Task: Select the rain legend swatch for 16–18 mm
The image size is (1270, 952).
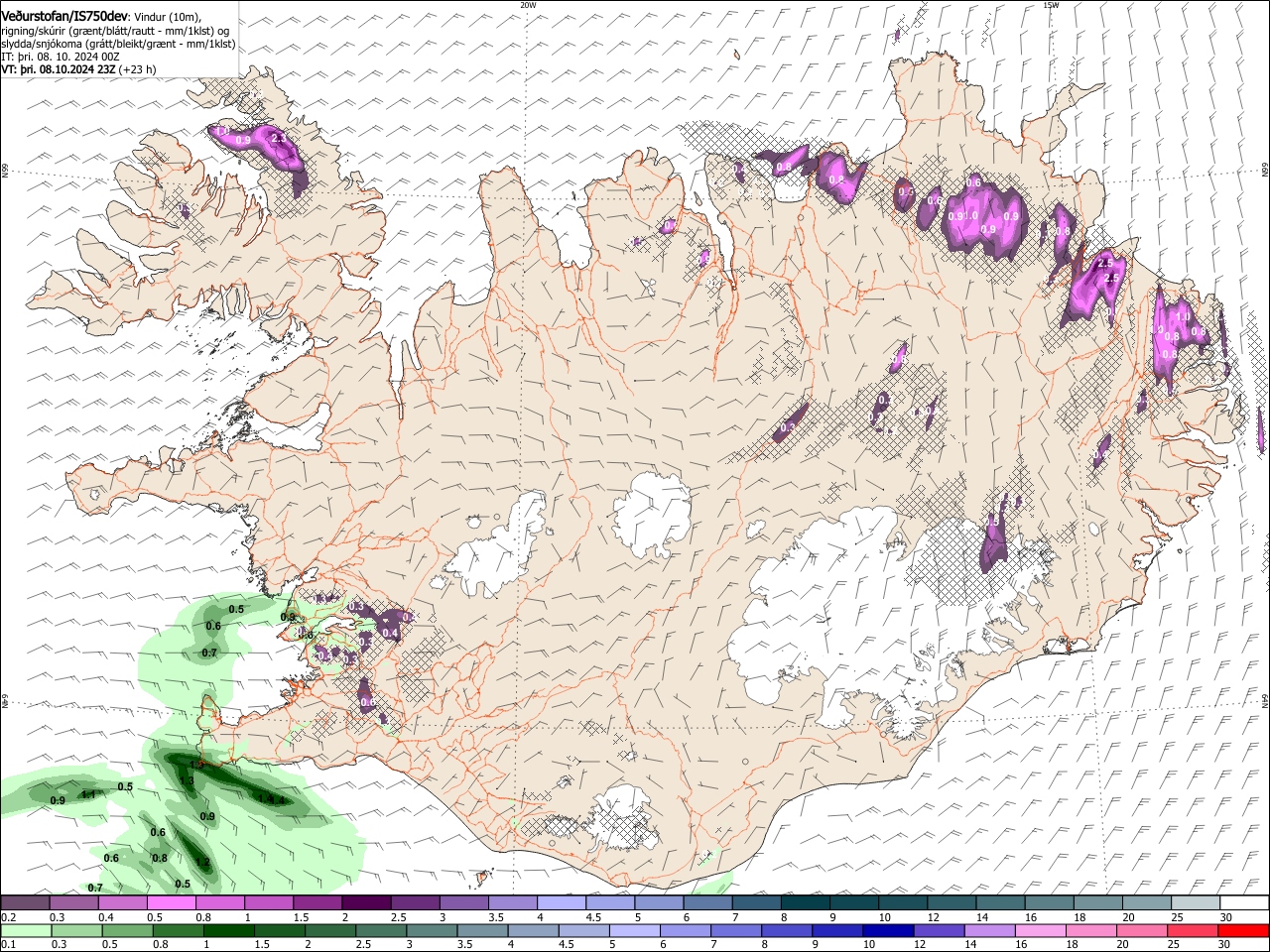Action: (1040, 930)
